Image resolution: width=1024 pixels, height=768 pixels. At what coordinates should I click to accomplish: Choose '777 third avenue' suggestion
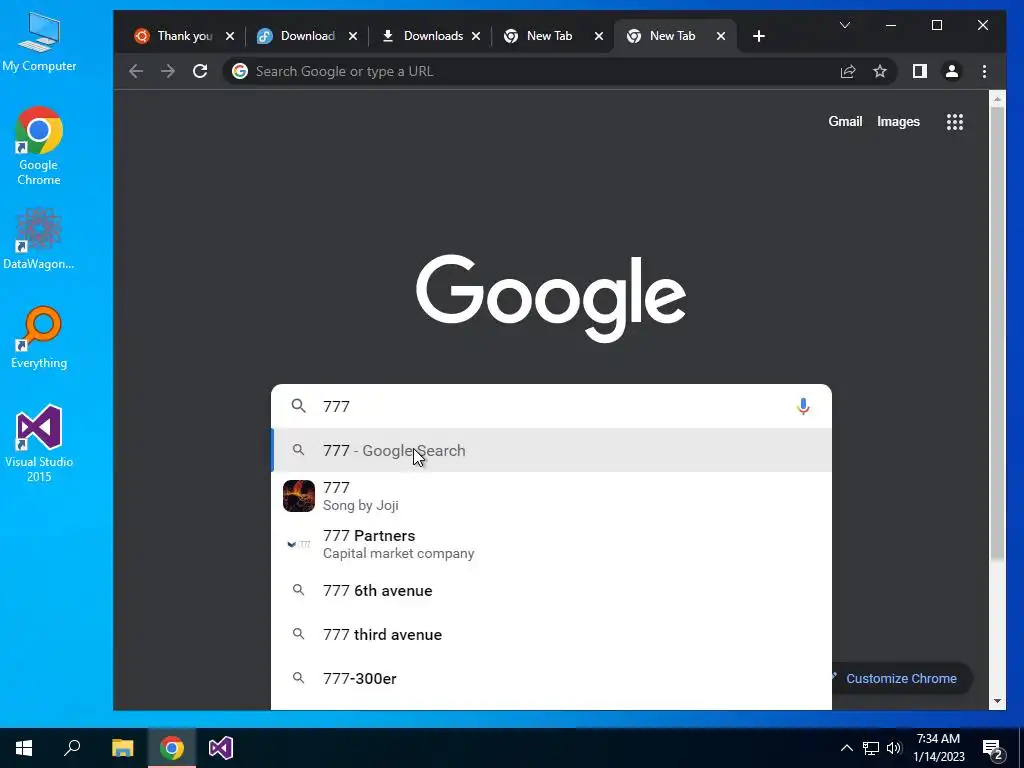coord(551,635)
